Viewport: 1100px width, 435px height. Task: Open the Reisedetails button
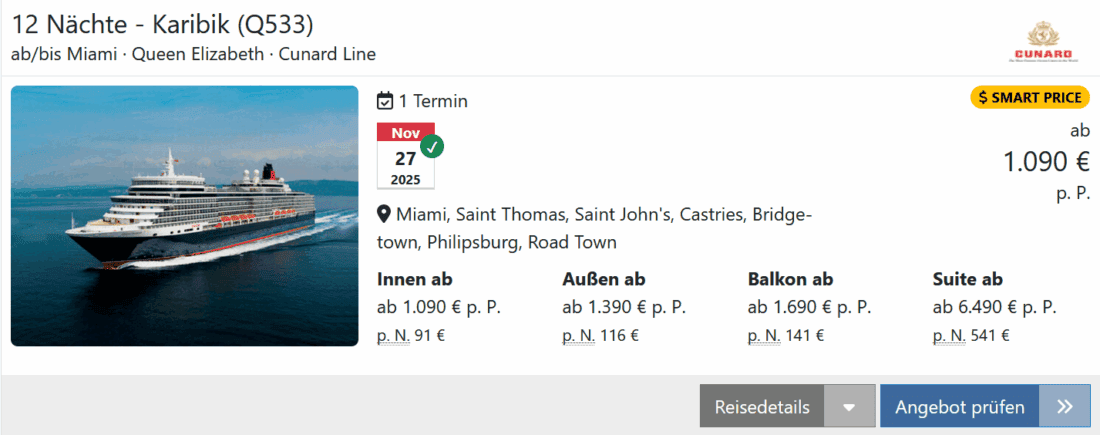pos(762,406)
